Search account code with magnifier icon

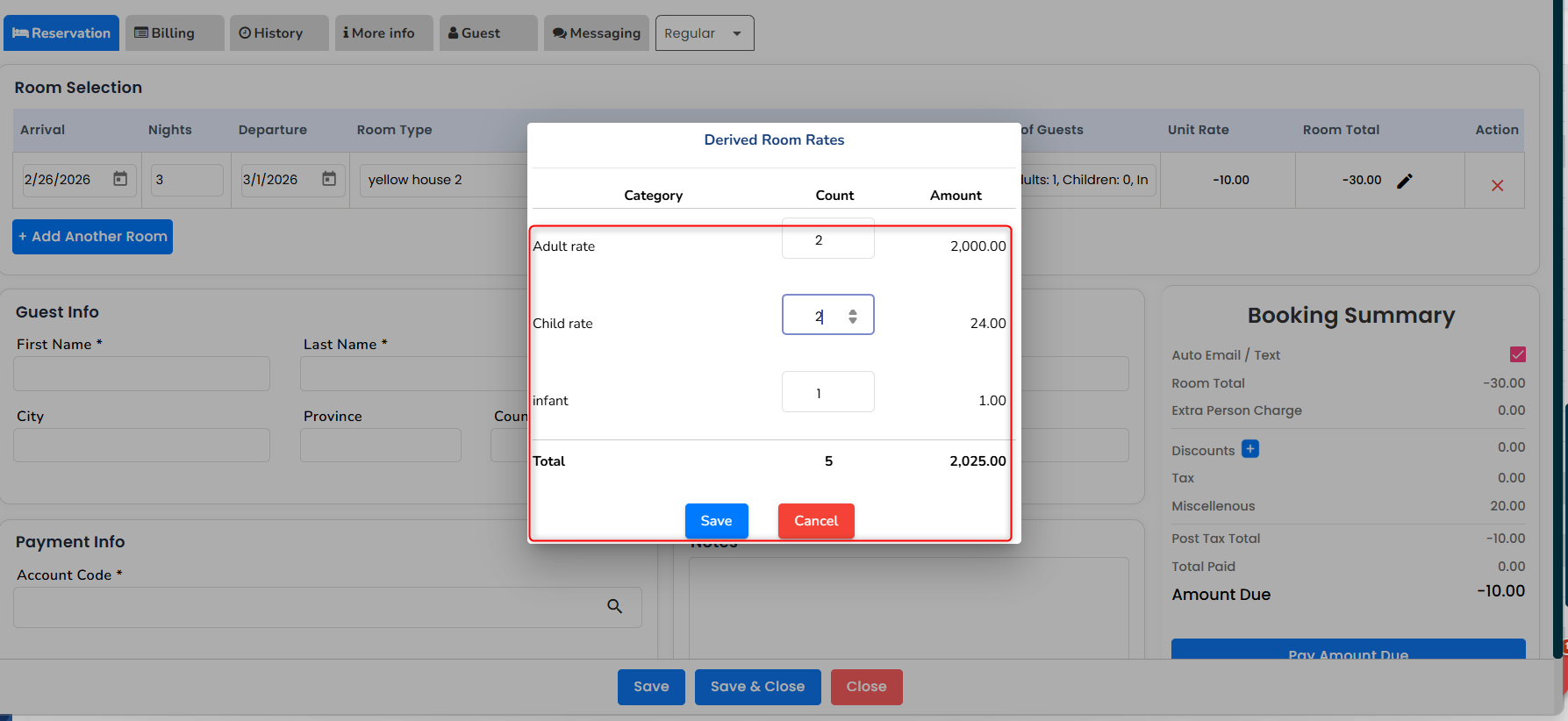(614, 606)
